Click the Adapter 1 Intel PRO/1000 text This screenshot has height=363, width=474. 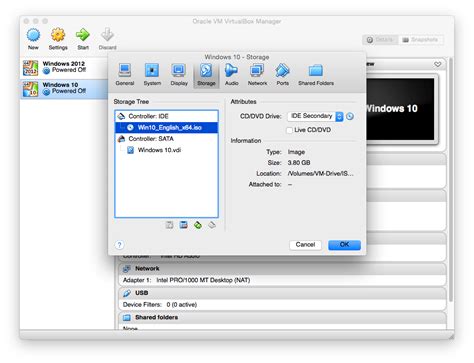[186, 280]
